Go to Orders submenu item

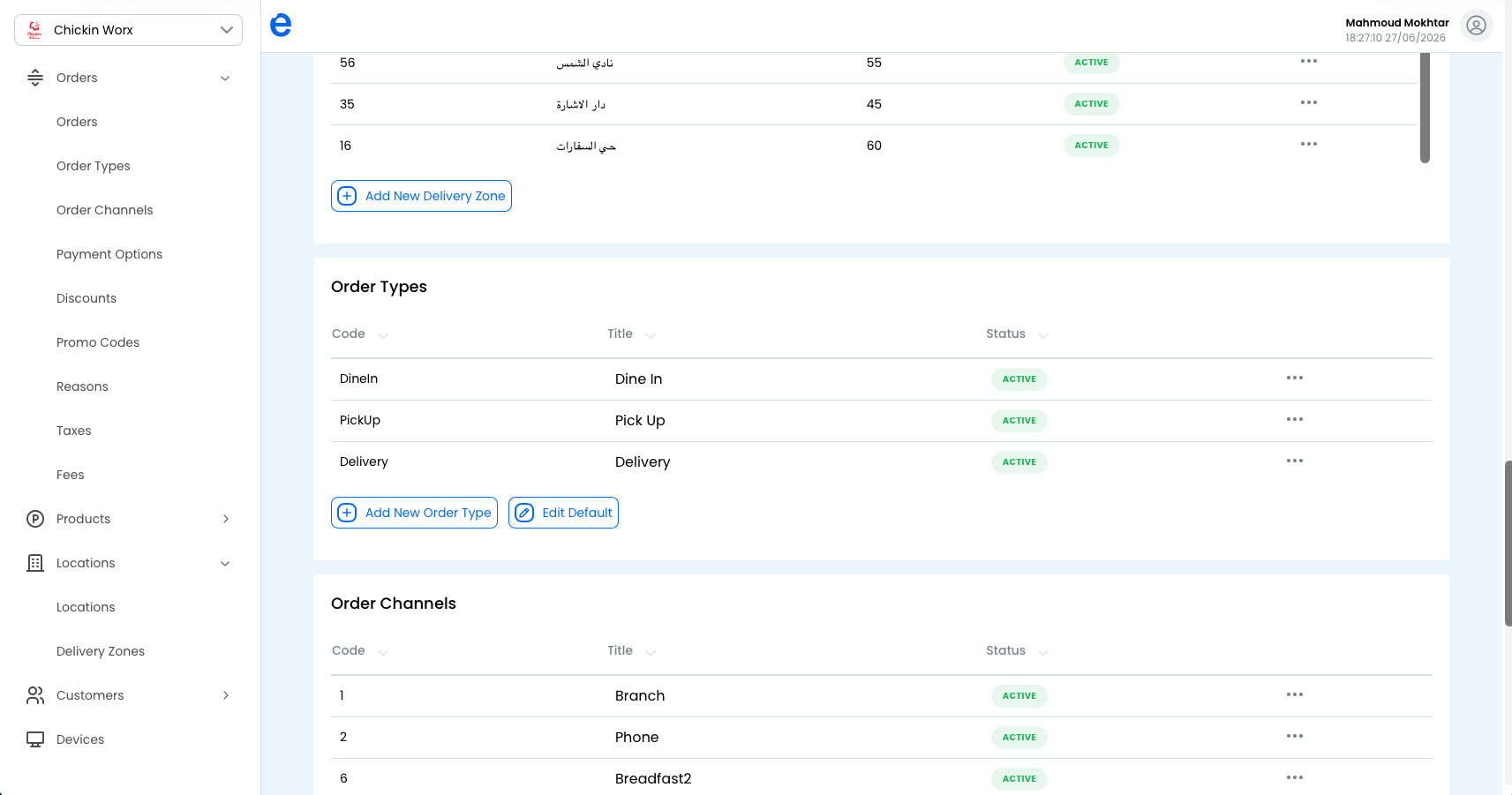tap(77, 122)
